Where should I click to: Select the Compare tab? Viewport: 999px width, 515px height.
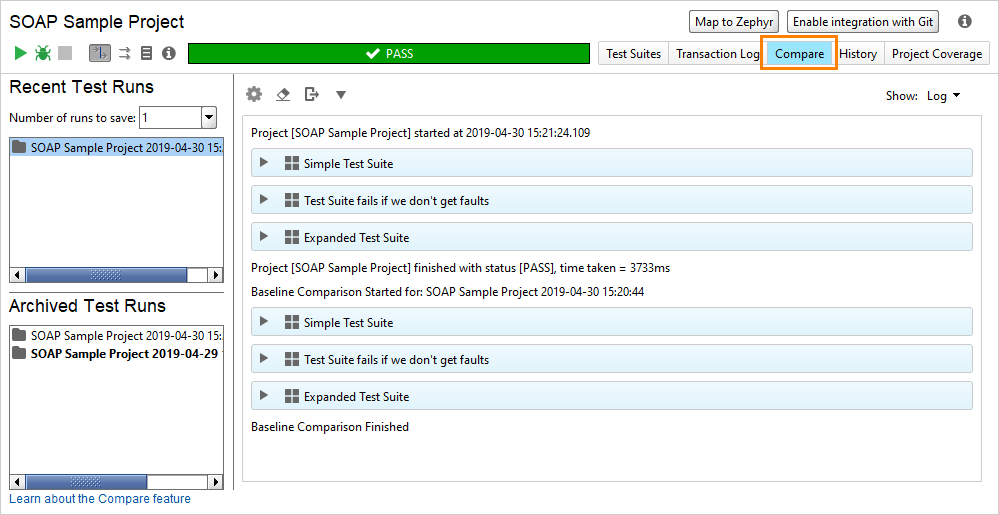point(799,54)
